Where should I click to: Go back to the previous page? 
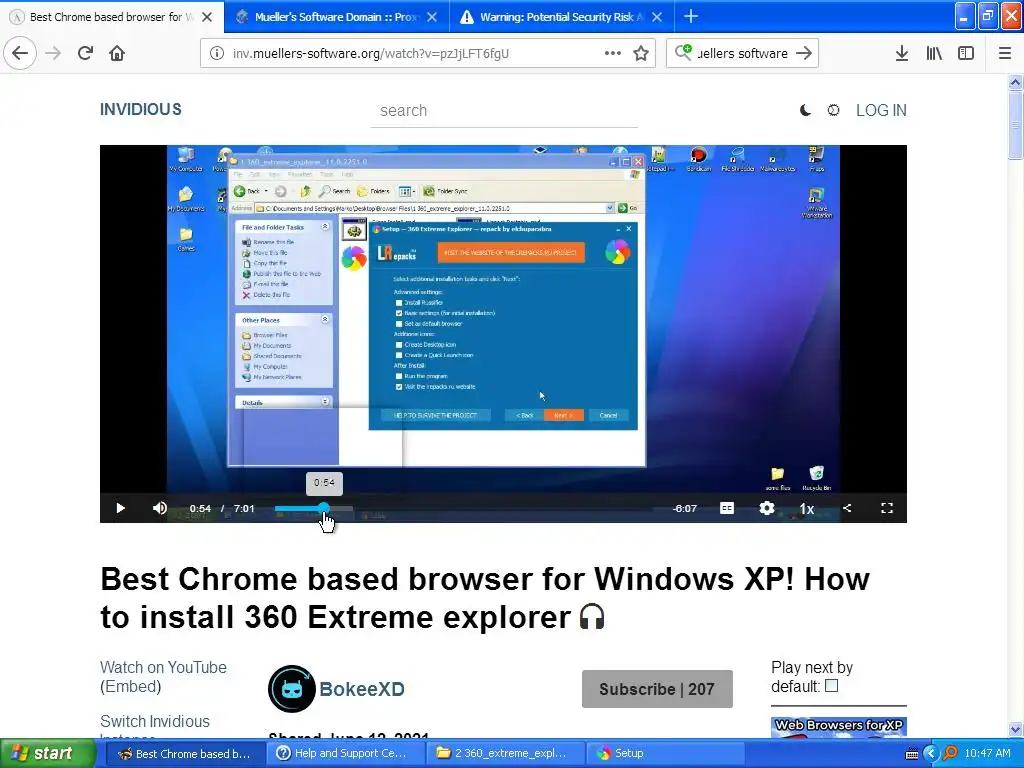coord(20,53)
